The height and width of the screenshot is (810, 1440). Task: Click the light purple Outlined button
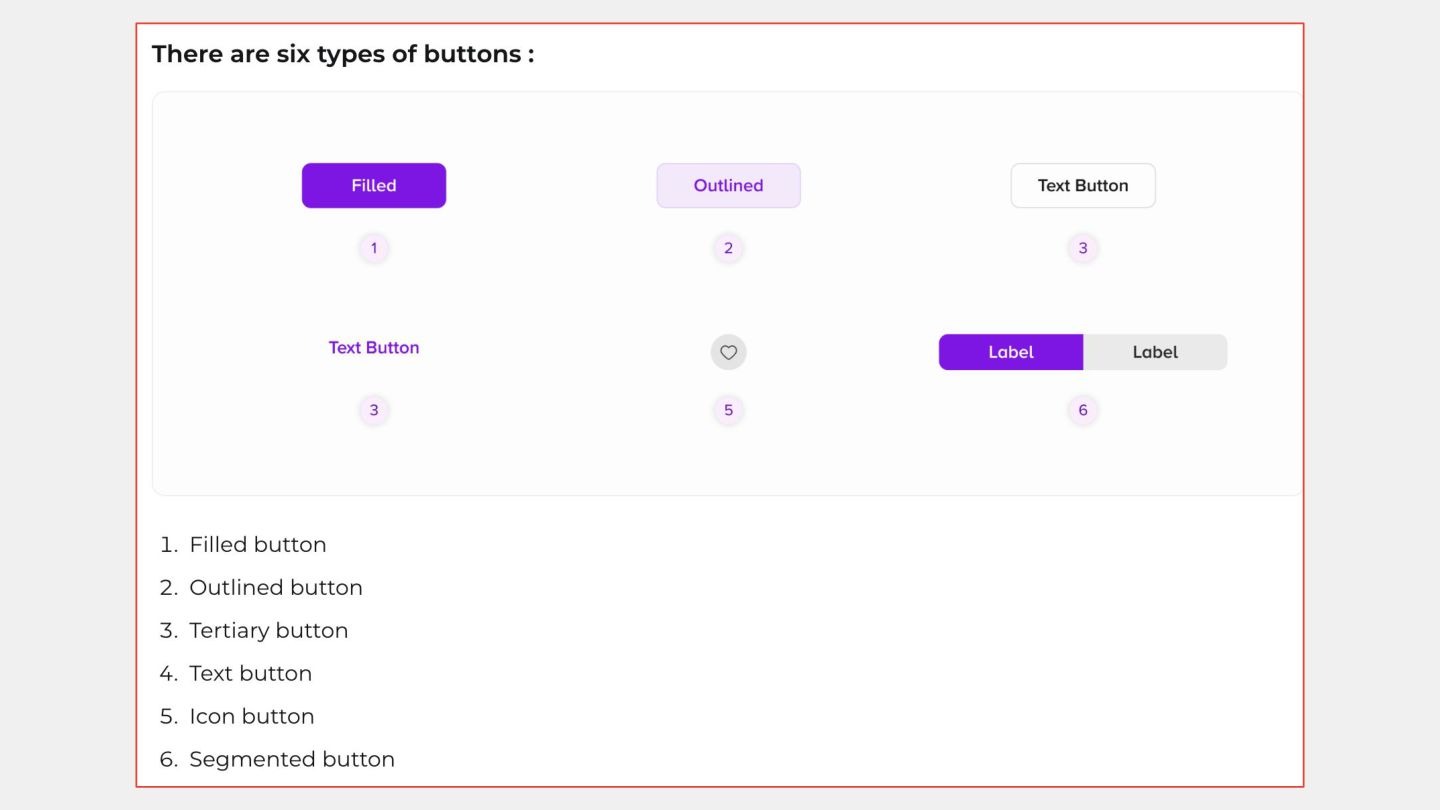(x=728, y=186)
